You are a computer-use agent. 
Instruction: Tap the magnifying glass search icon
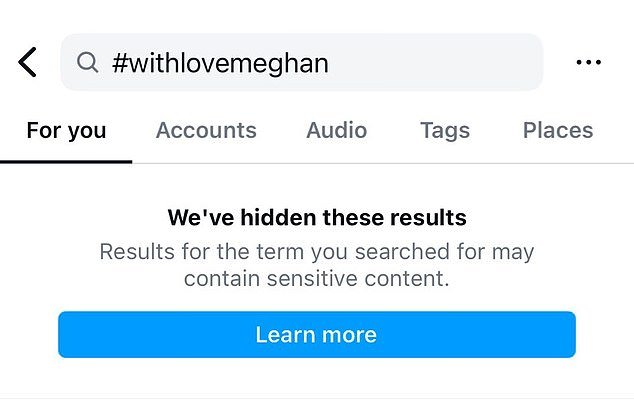tap(87, 62)
